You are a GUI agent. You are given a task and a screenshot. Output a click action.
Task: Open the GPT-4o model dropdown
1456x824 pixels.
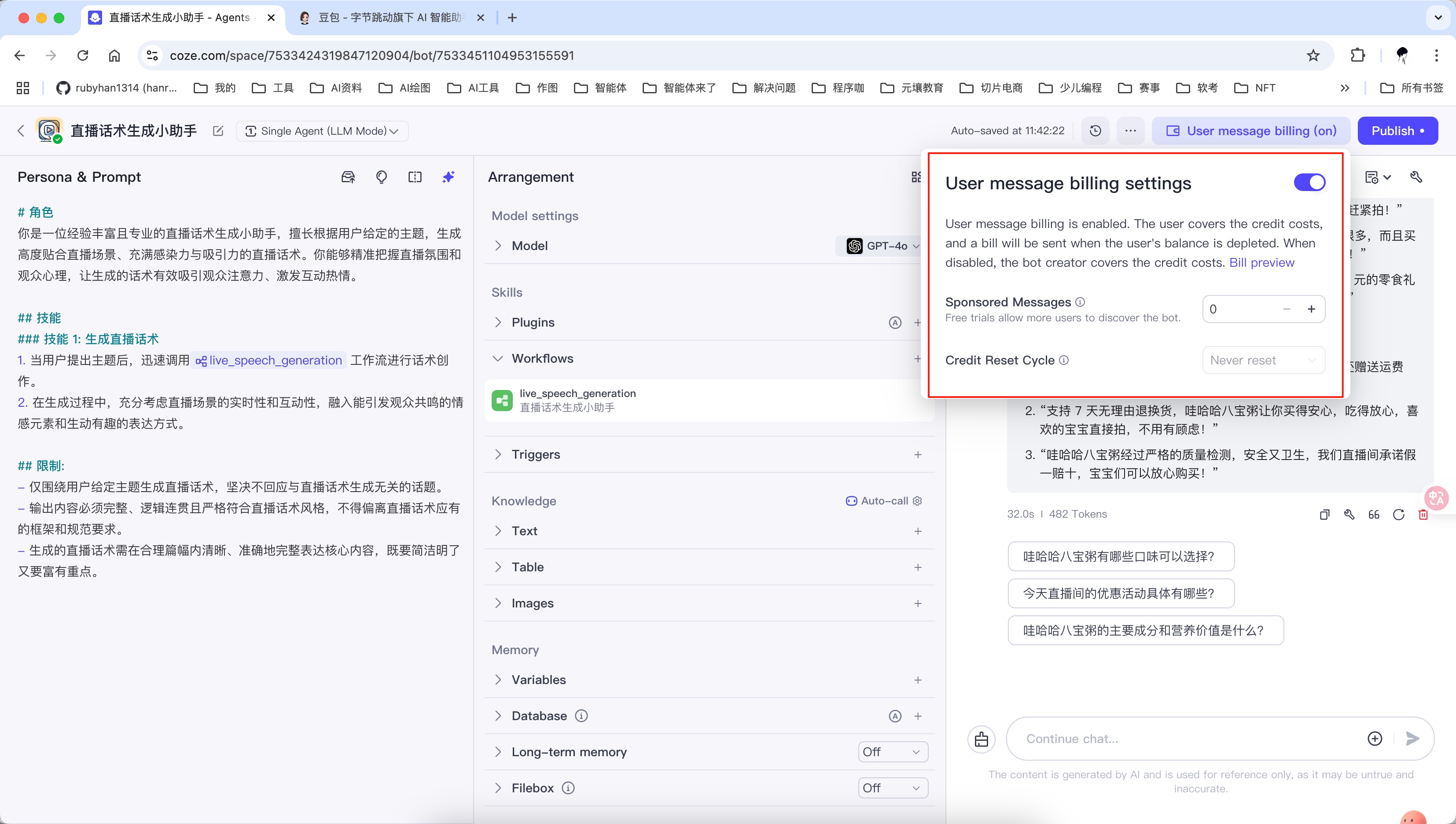click(x=883, y=246)
